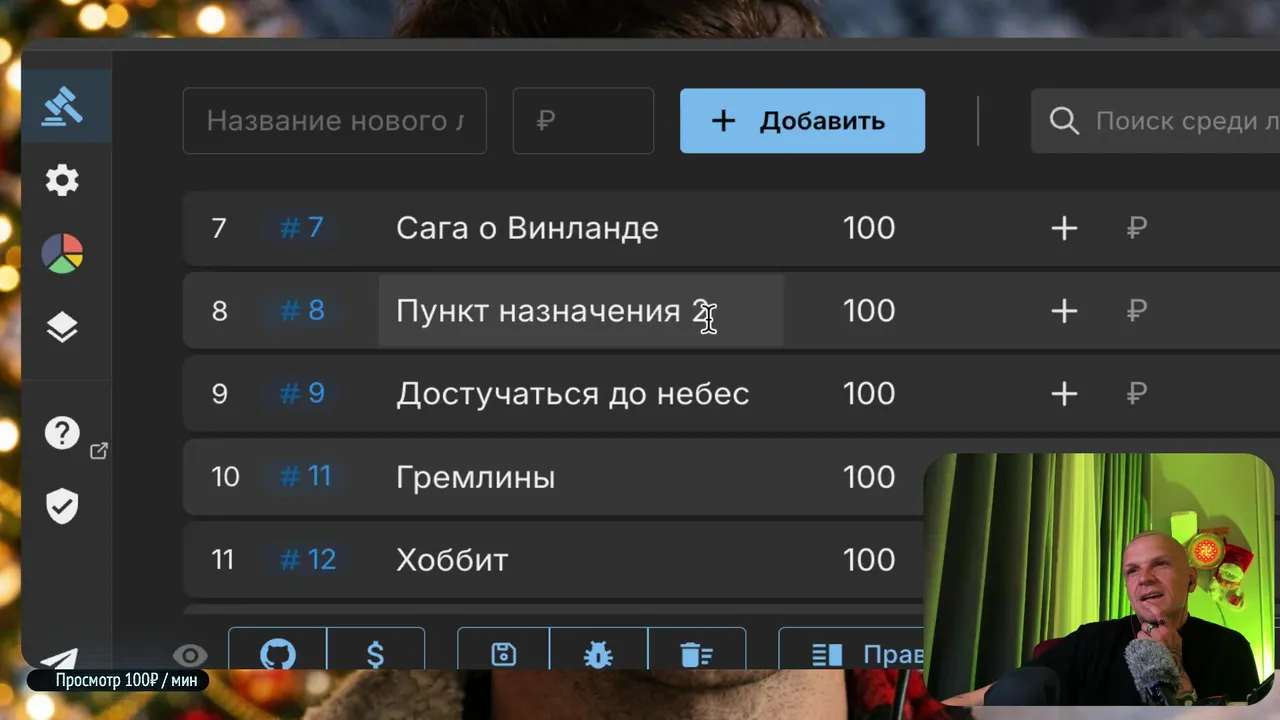Open the pie chart statistics page

pos(63,254)
